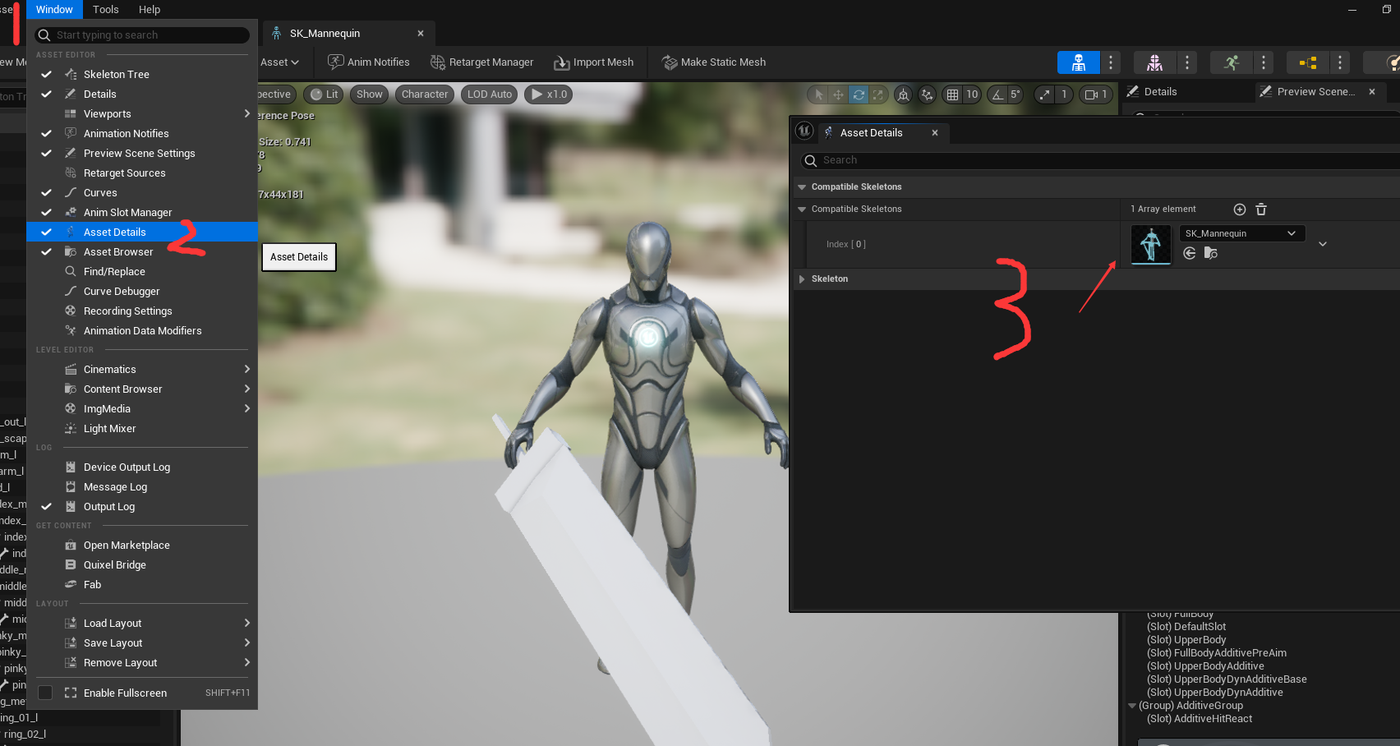Click Make Static Mesh button
Viewport: 1400px width, 746px height.
[x=714, y=62]
